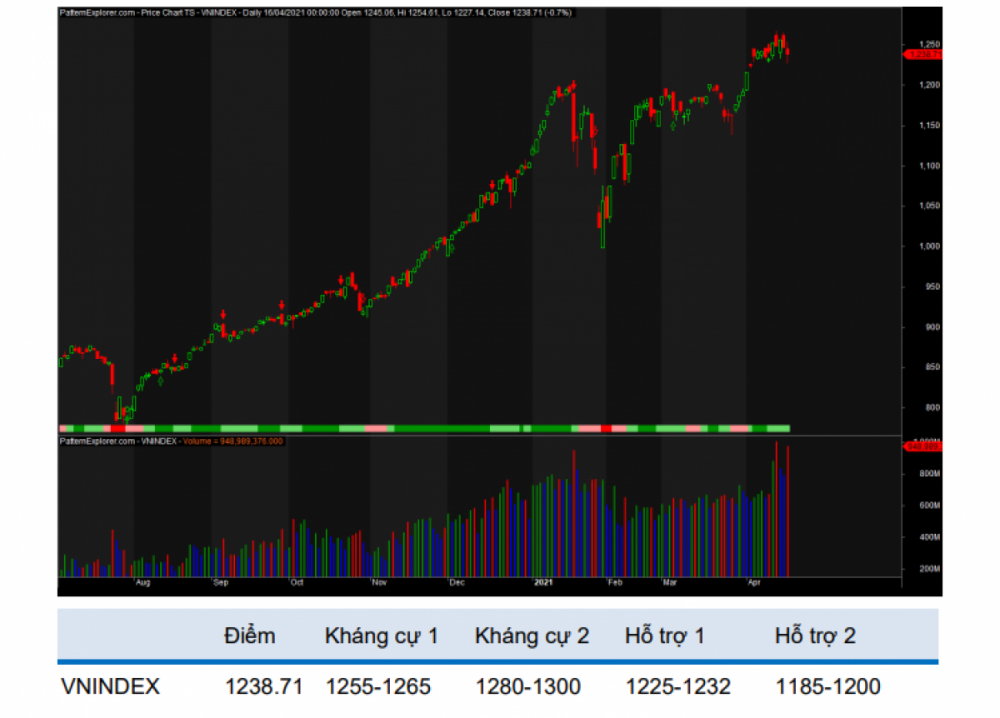The width and height of the screenshot is (1000, 718).
Task: Click the 1280-1300 resistance value cell
Action: tap(528, 687)
